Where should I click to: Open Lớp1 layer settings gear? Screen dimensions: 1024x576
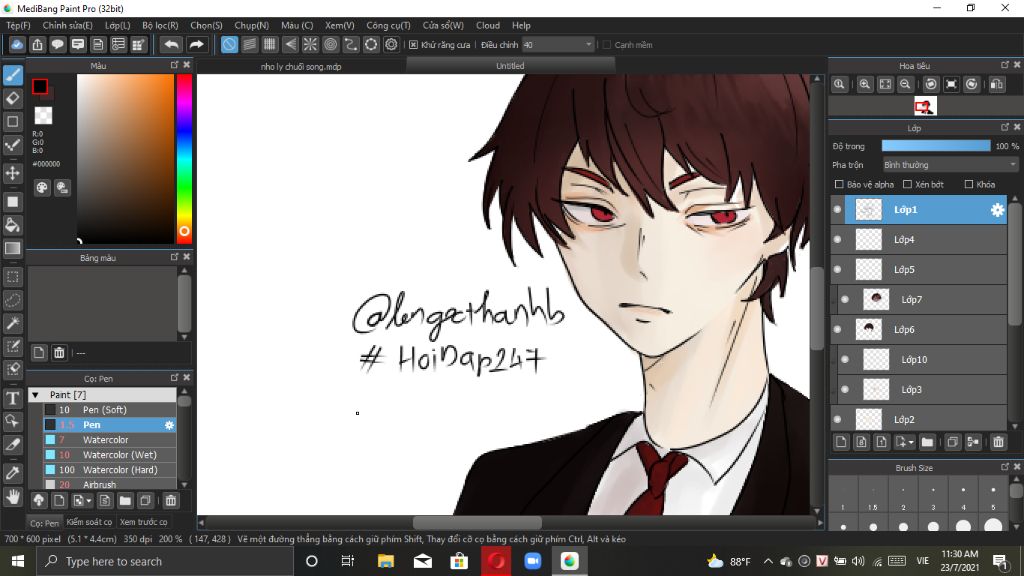coord(997,210)
